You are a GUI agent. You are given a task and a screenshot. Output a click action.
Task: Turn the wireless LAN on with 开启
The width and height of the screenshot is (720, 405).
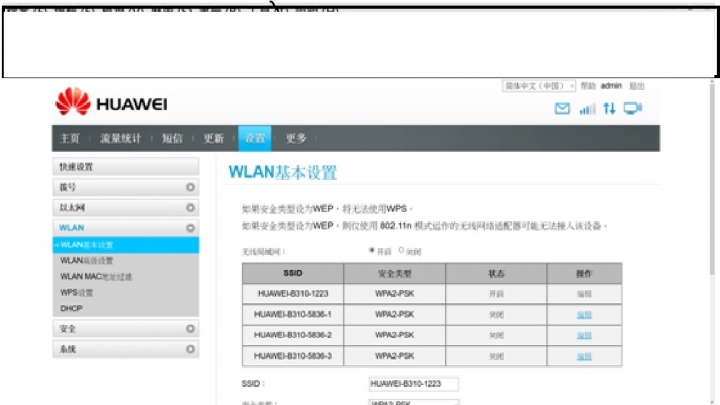click(371, 251)
